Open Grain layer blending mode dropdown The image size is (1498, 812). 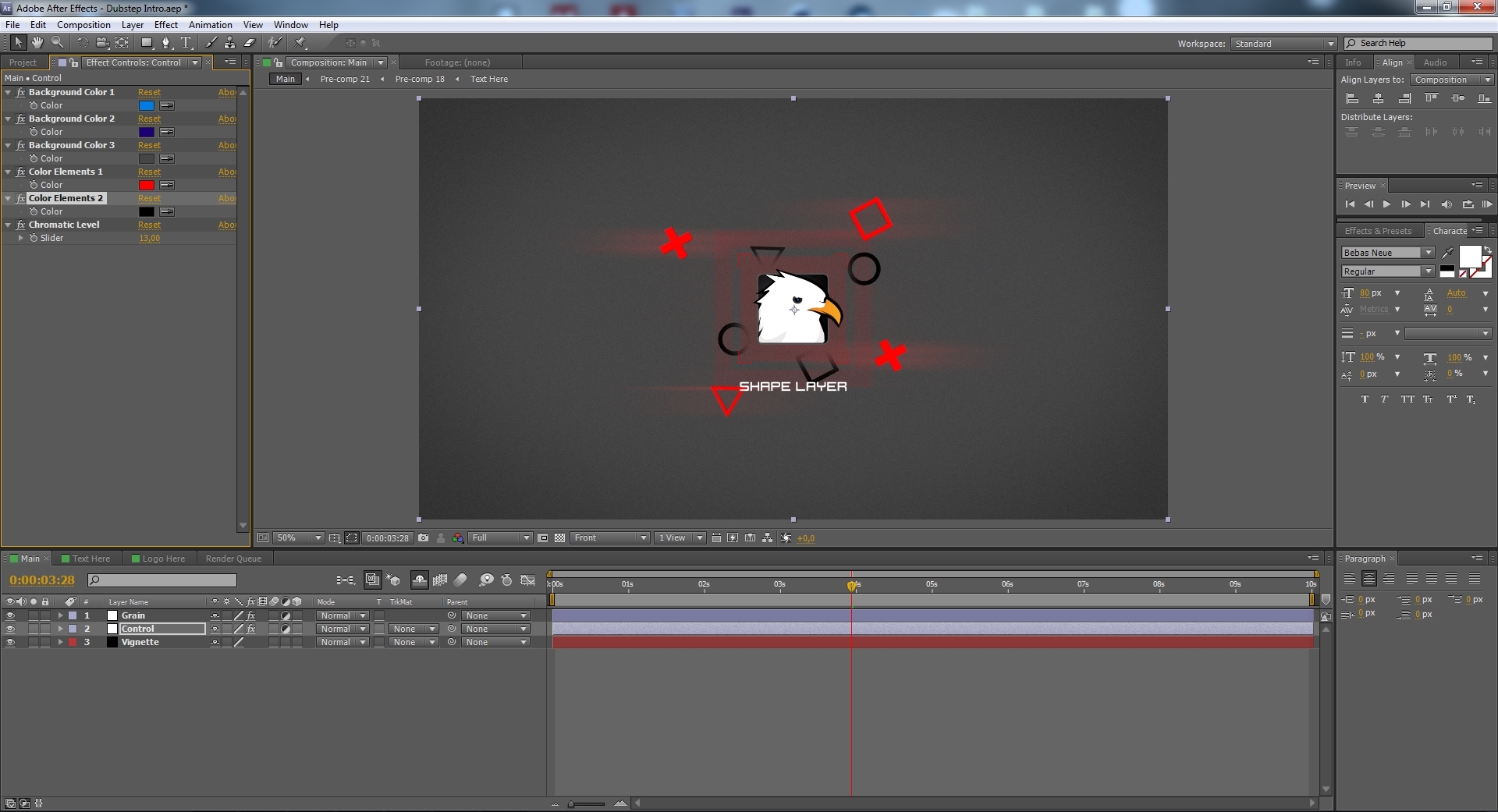point(342,615)
